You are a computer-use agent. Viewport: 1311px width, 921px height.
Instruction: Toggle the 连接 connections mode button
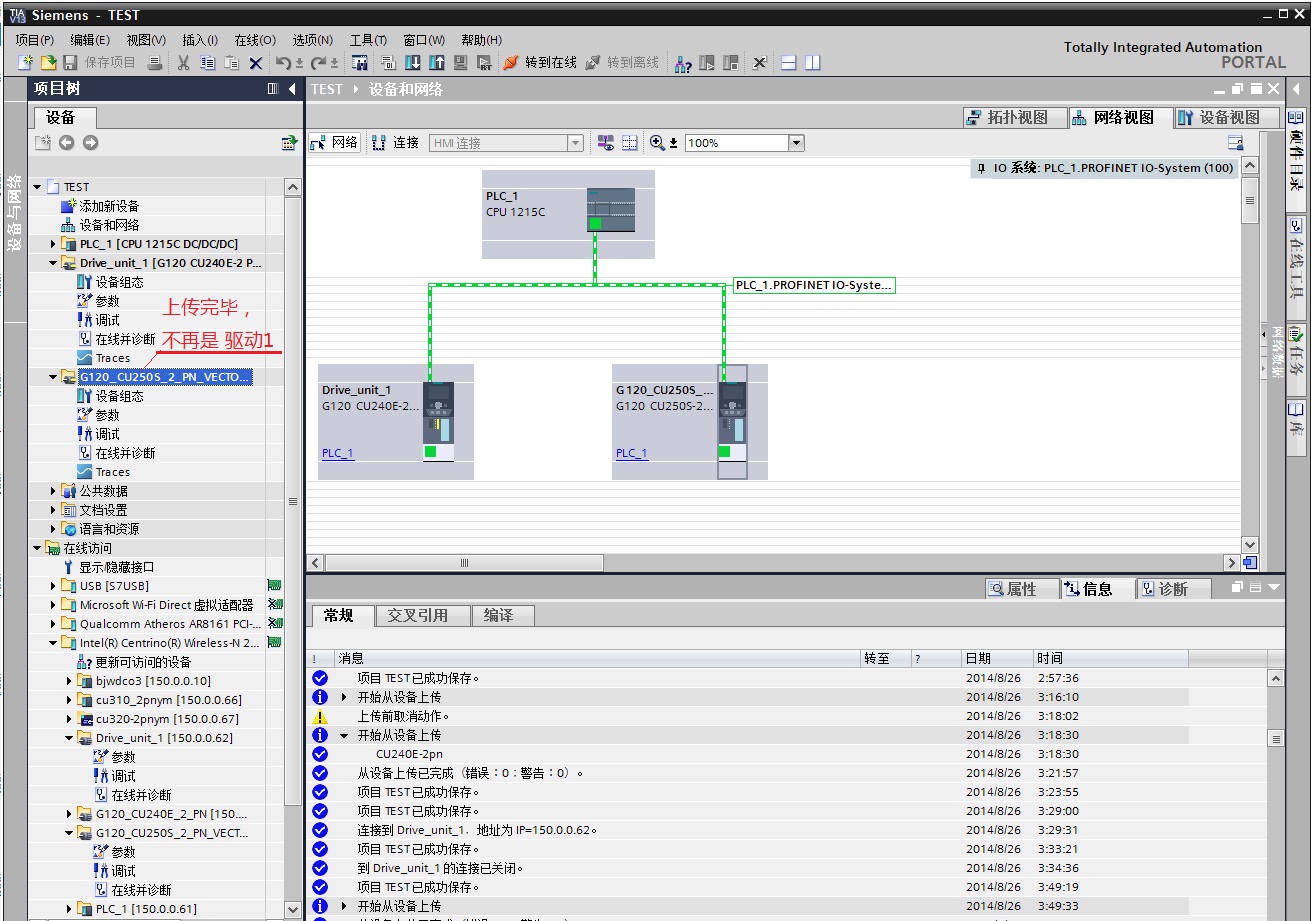pyautogui.click(x=395, y=143)
